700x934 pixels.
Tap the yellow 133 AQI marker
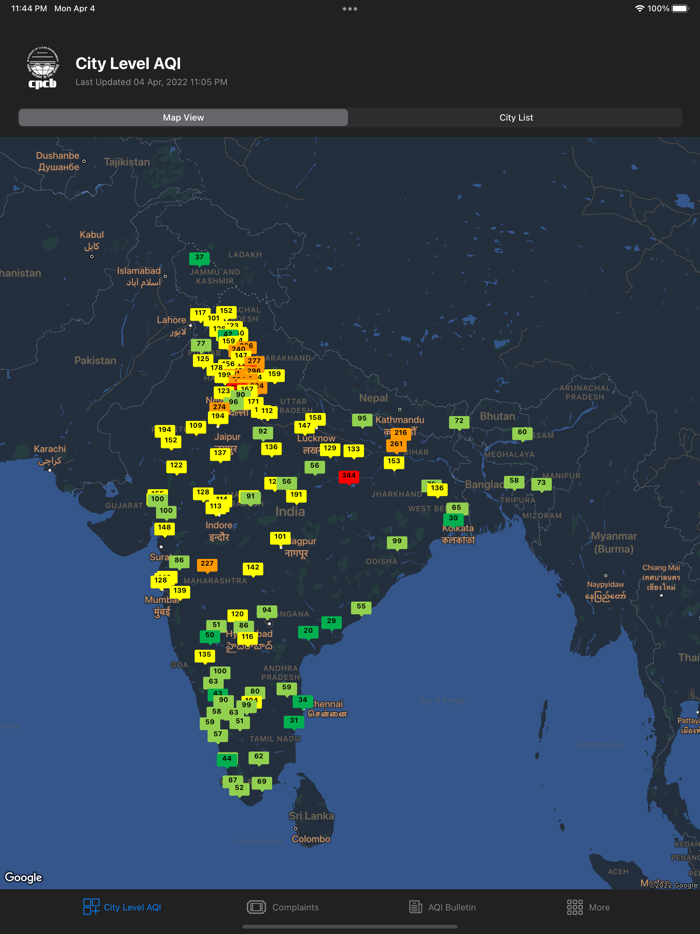point(353,450)
